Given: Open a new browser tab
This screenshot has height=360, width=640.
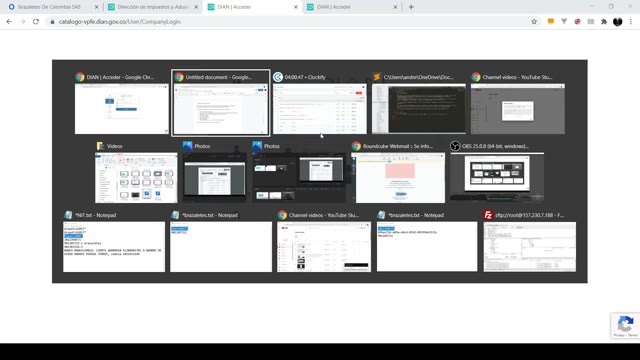Looking at the screenshot, I should click(x=411, y=7).
